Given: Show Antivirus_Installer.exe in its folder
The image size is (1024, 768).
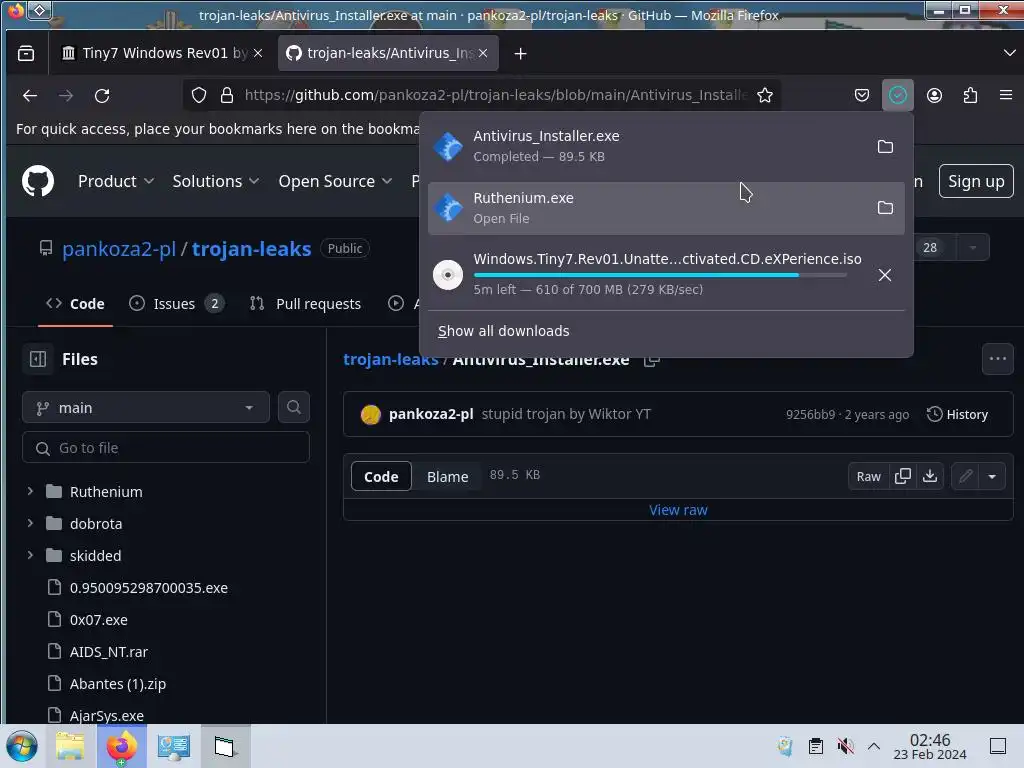Looking at the screenshot, I should [885, 146].
